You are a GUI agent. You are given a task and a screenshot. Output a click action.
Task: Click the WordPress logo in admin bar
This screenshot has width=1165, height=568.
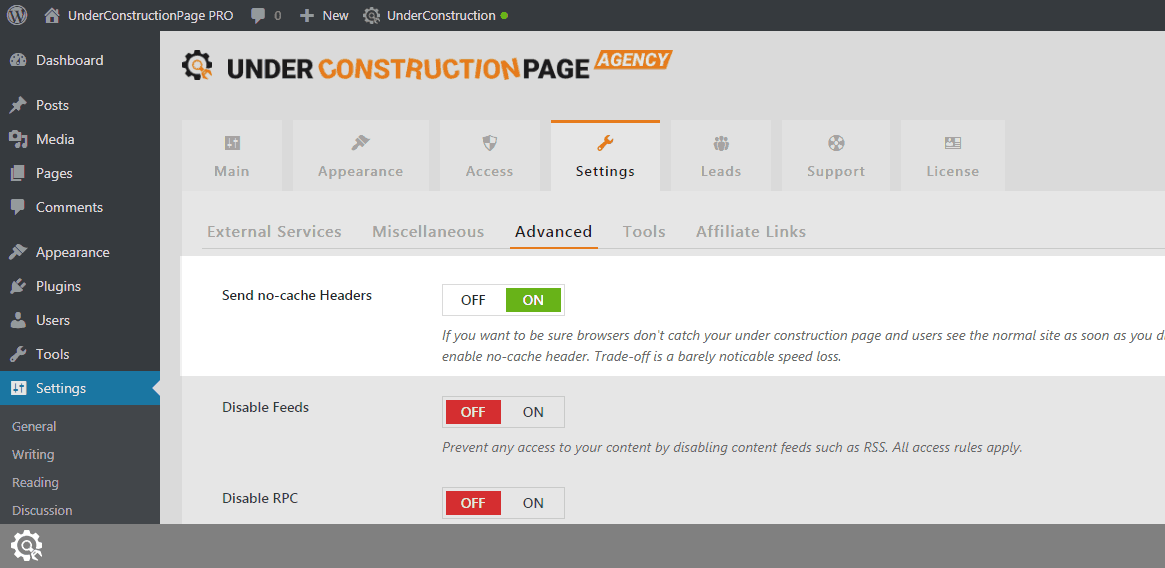17,15
